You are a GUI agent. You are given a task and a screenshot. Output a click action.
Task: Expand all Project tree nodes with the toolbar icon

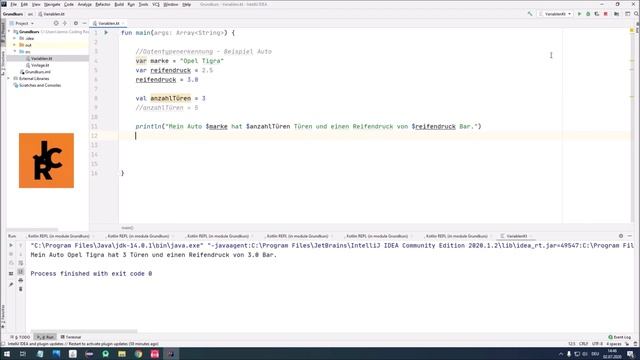click(x=65, y=23)
